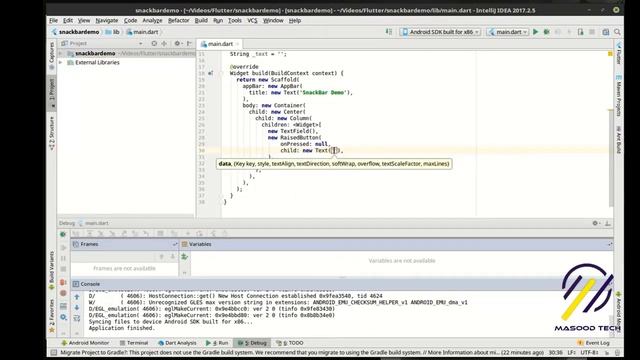Image resolution: width=640 pixels, height=360 pixels.
Task: Open main.dart run configuration dropdown
Action: tap(508, 32)
